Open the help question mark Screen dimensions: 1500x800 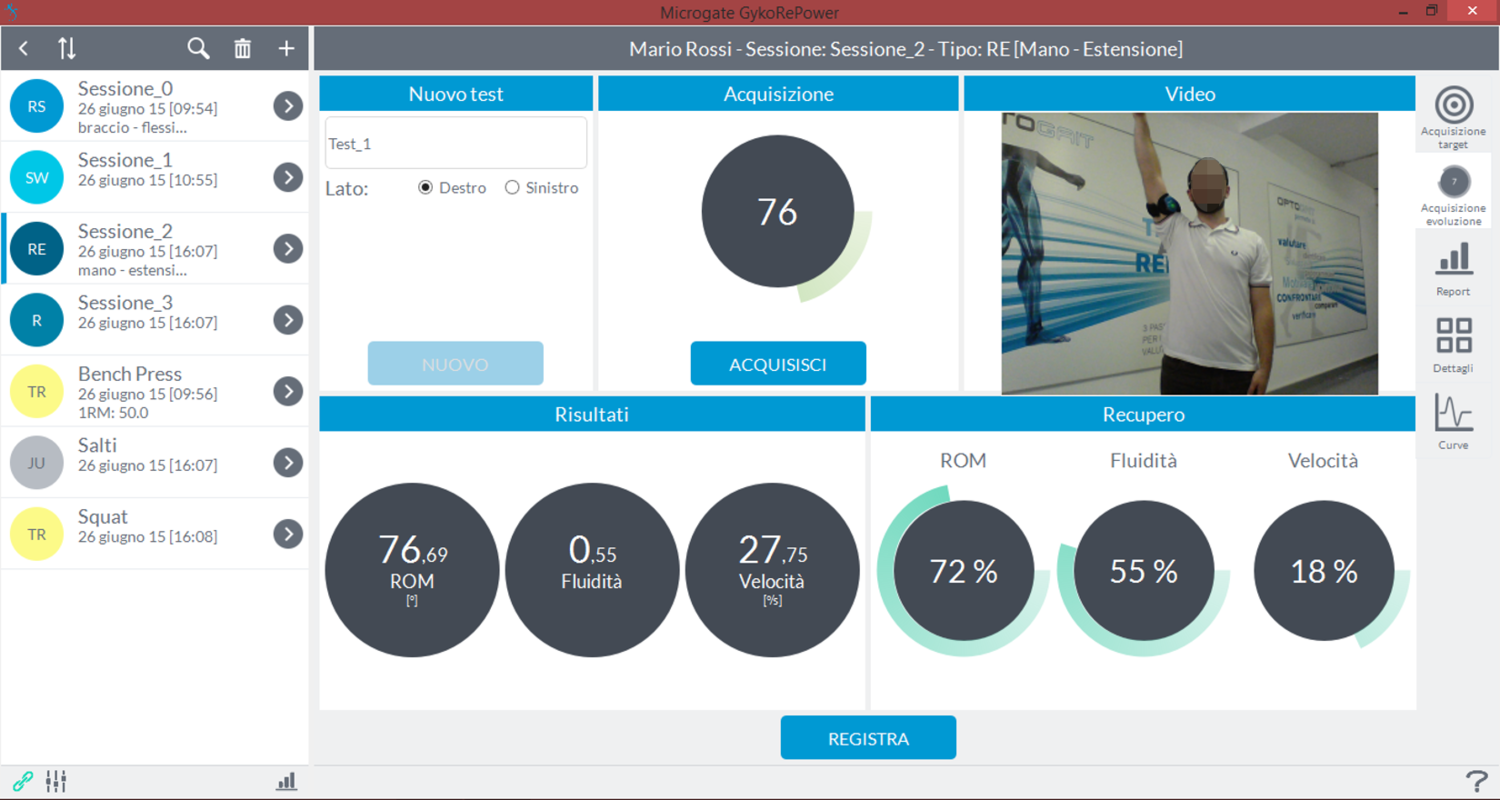tap(1476, 782)
